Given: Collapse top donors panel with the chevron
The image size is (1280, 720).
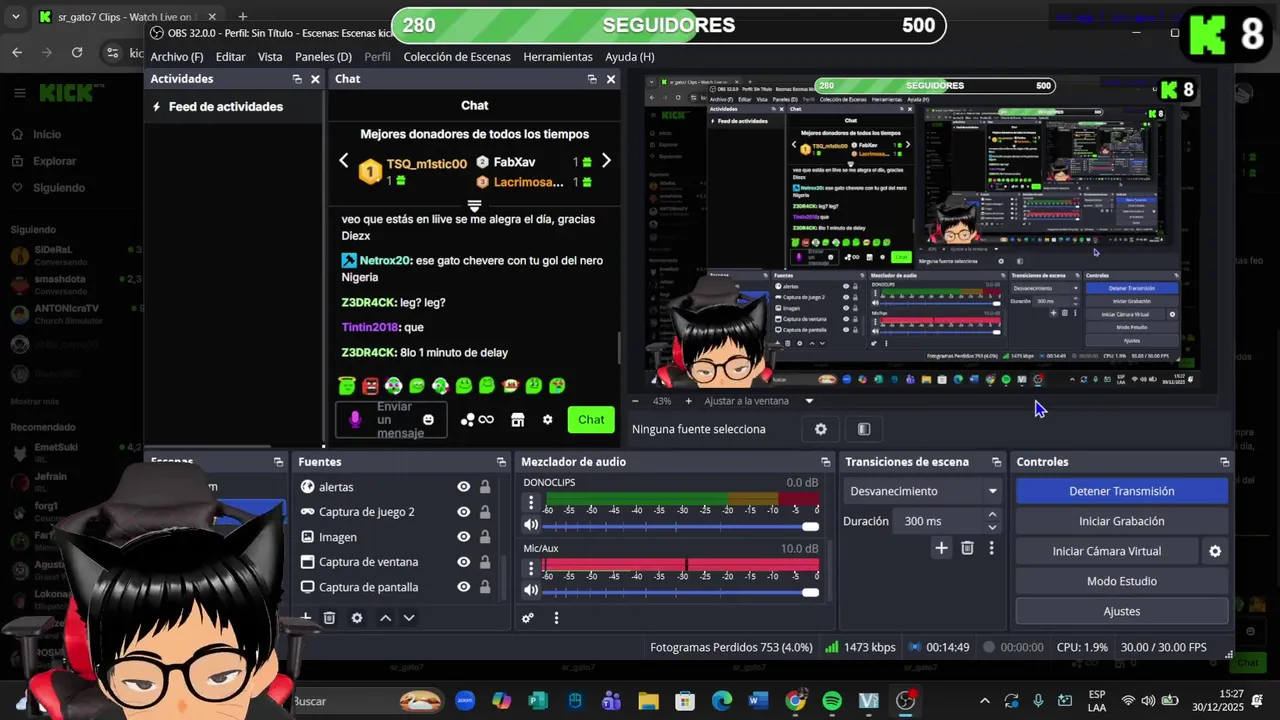Looking at the screenshot, I should (x=474, y=205).
